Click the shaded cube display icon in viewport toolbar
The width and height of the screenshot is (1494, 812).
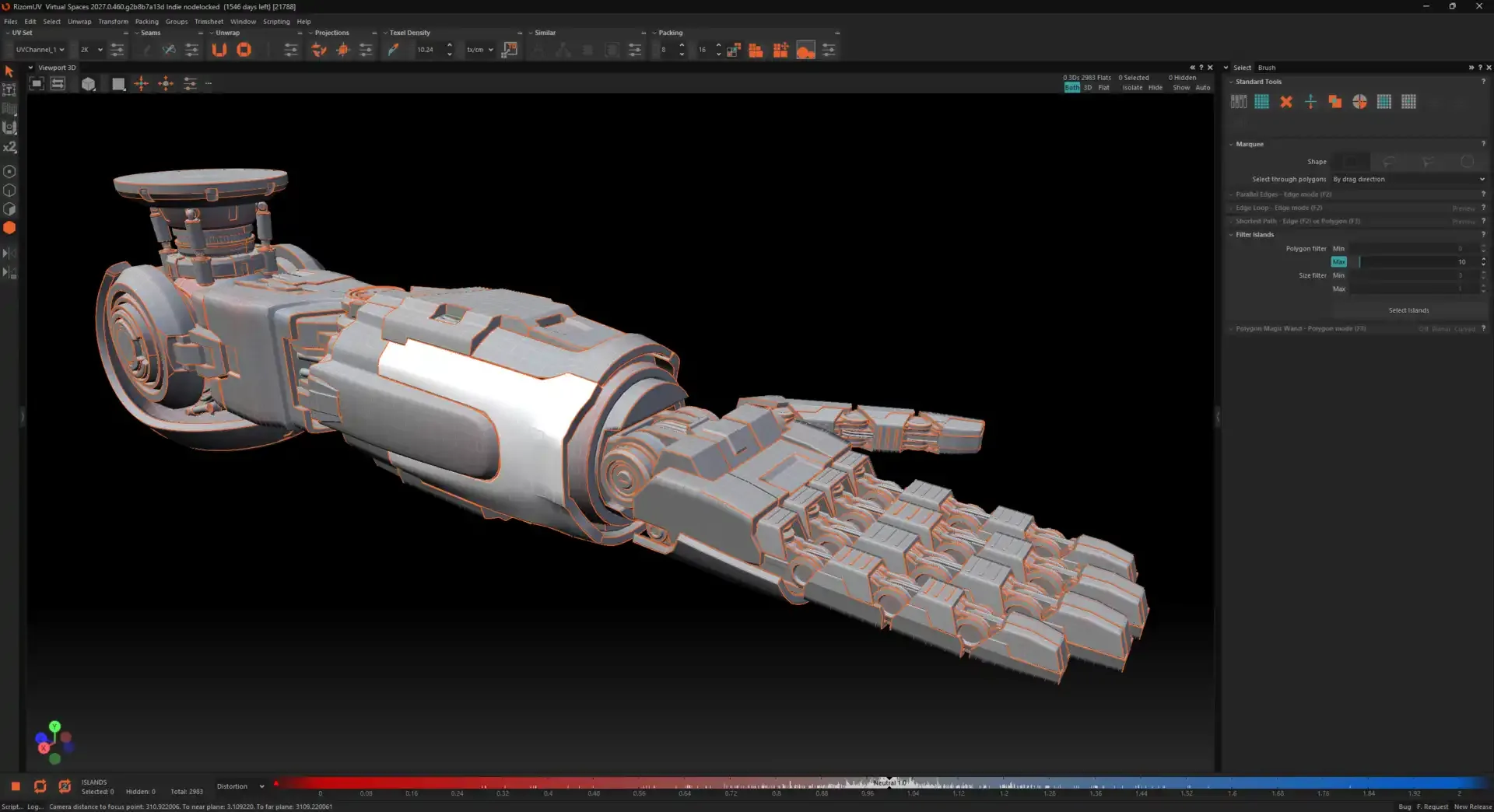[89, 84]
